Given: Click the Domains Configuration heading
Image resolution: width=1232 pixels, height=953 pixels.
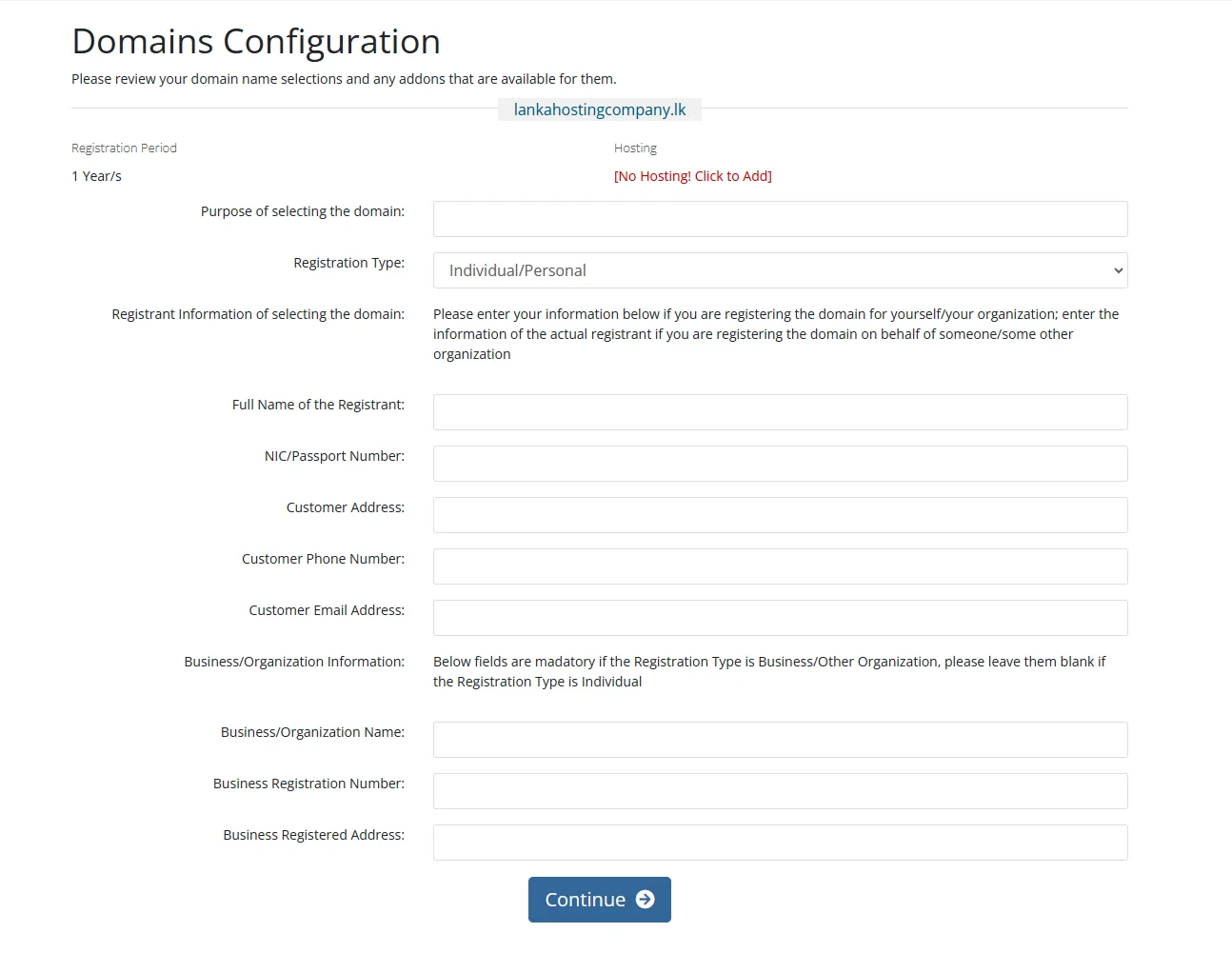Looking at the screenshot, I should pyautogui.click(x=255, y=41).
